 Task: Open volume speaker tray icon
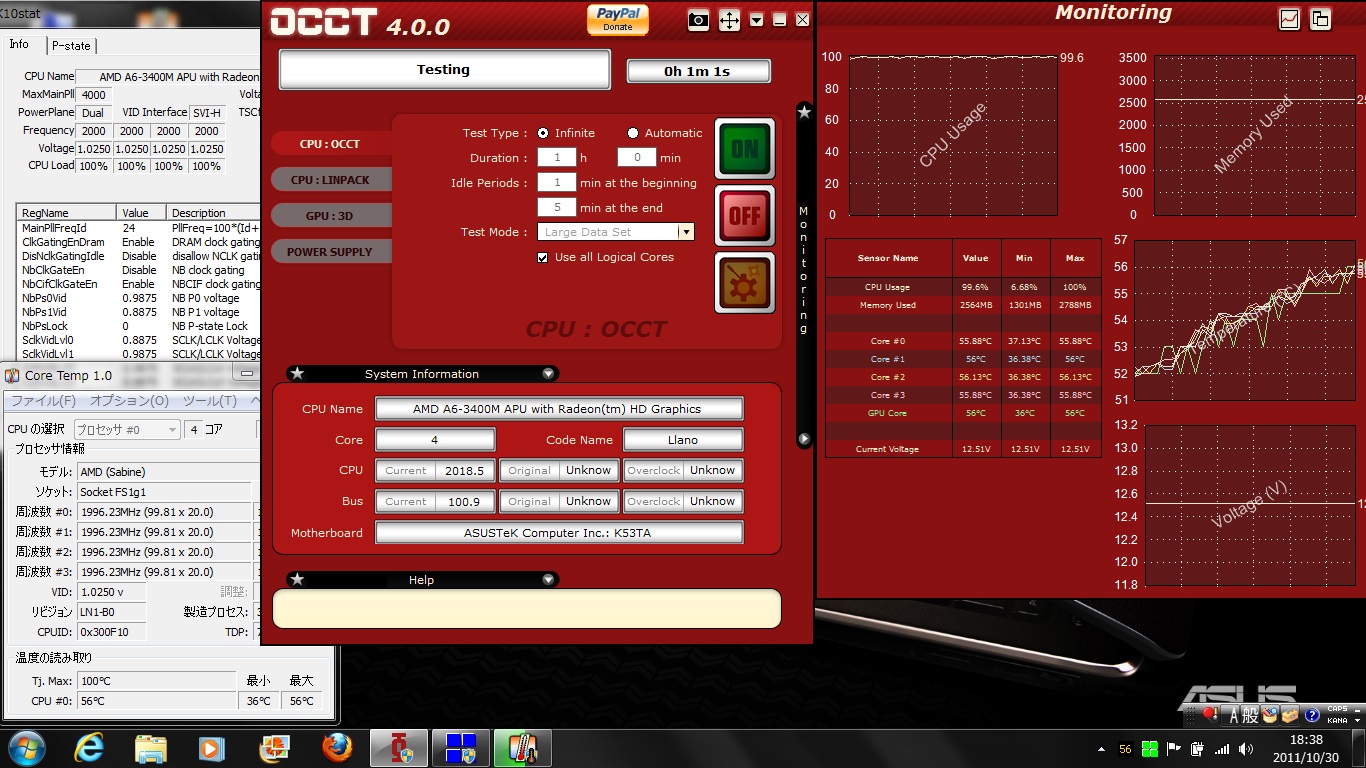pyautogui.click(x=1245, y=749)
